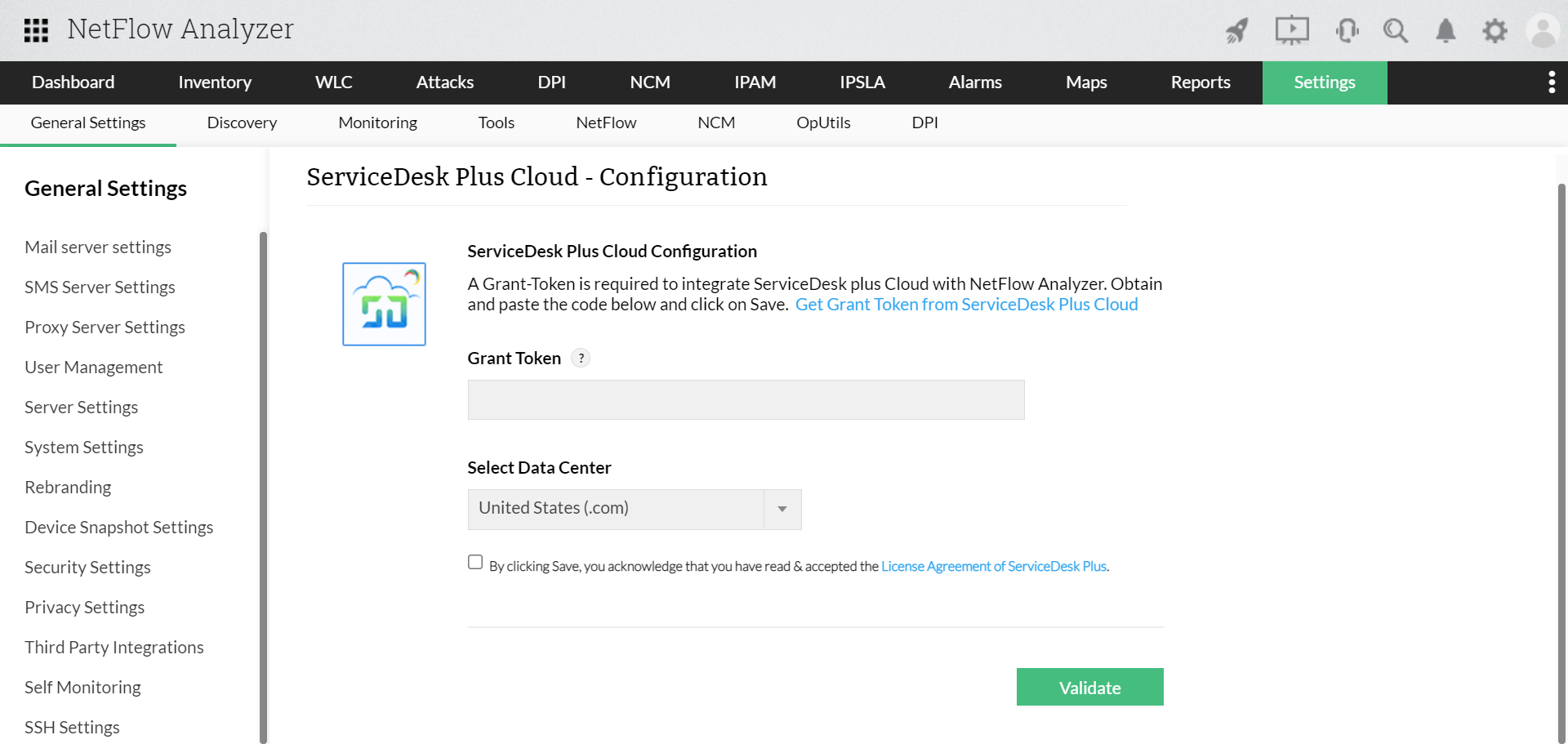1568x744 pixels.
Task: Select Third Party Integrations in sidebar
Action: click(x=114, y=647)
